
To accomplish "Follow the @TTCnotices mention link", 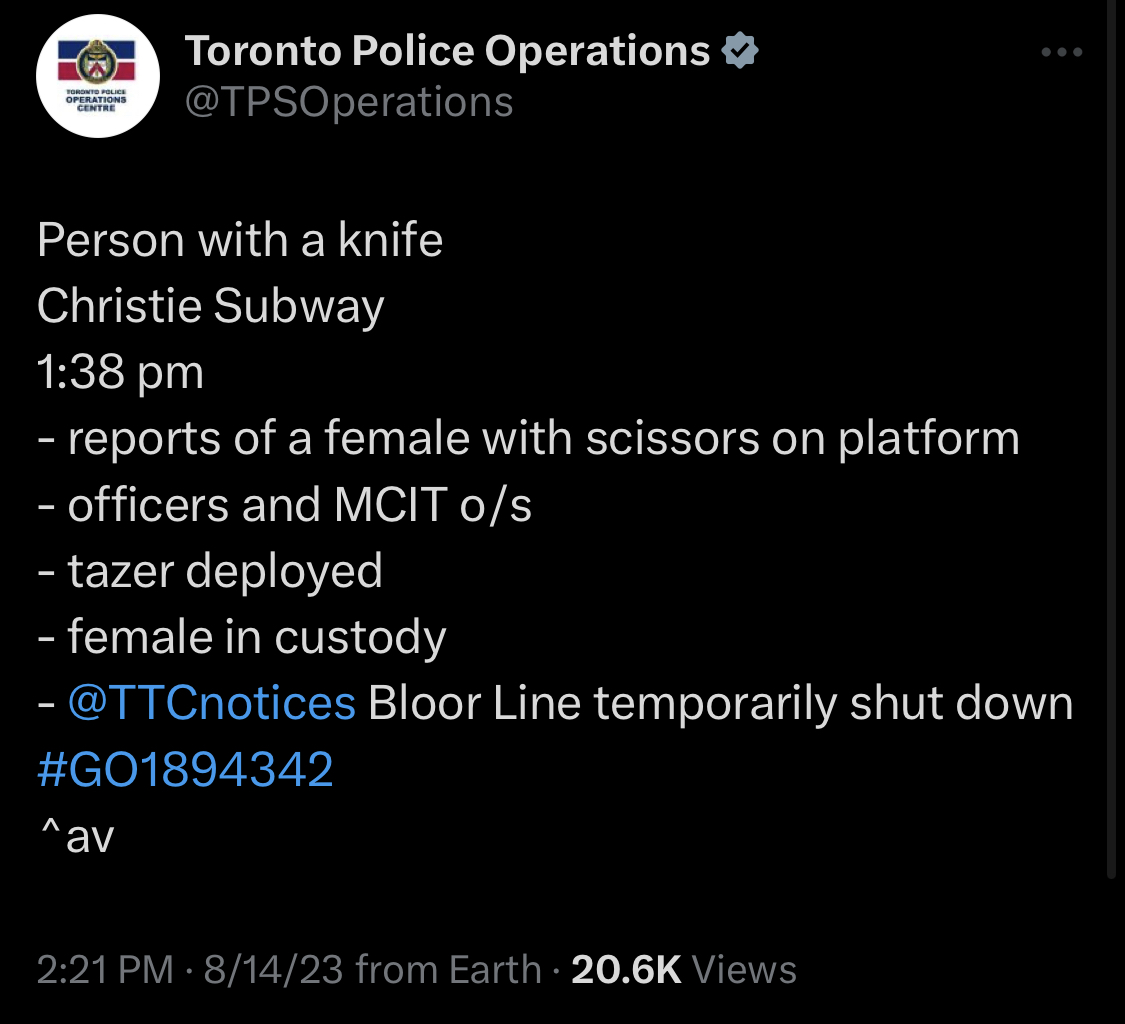I will pyautogui.click(x=212, y=703).
